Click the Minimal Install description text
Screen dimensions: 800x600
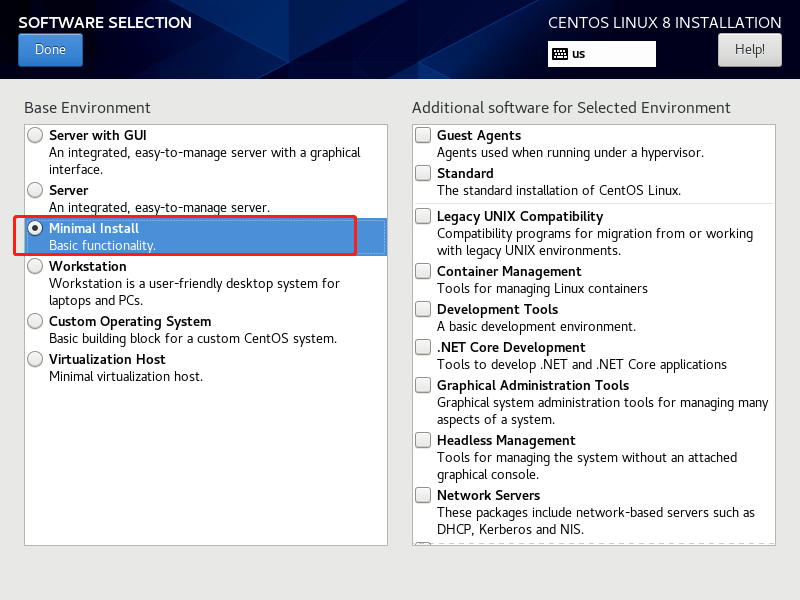pos(102,245)
